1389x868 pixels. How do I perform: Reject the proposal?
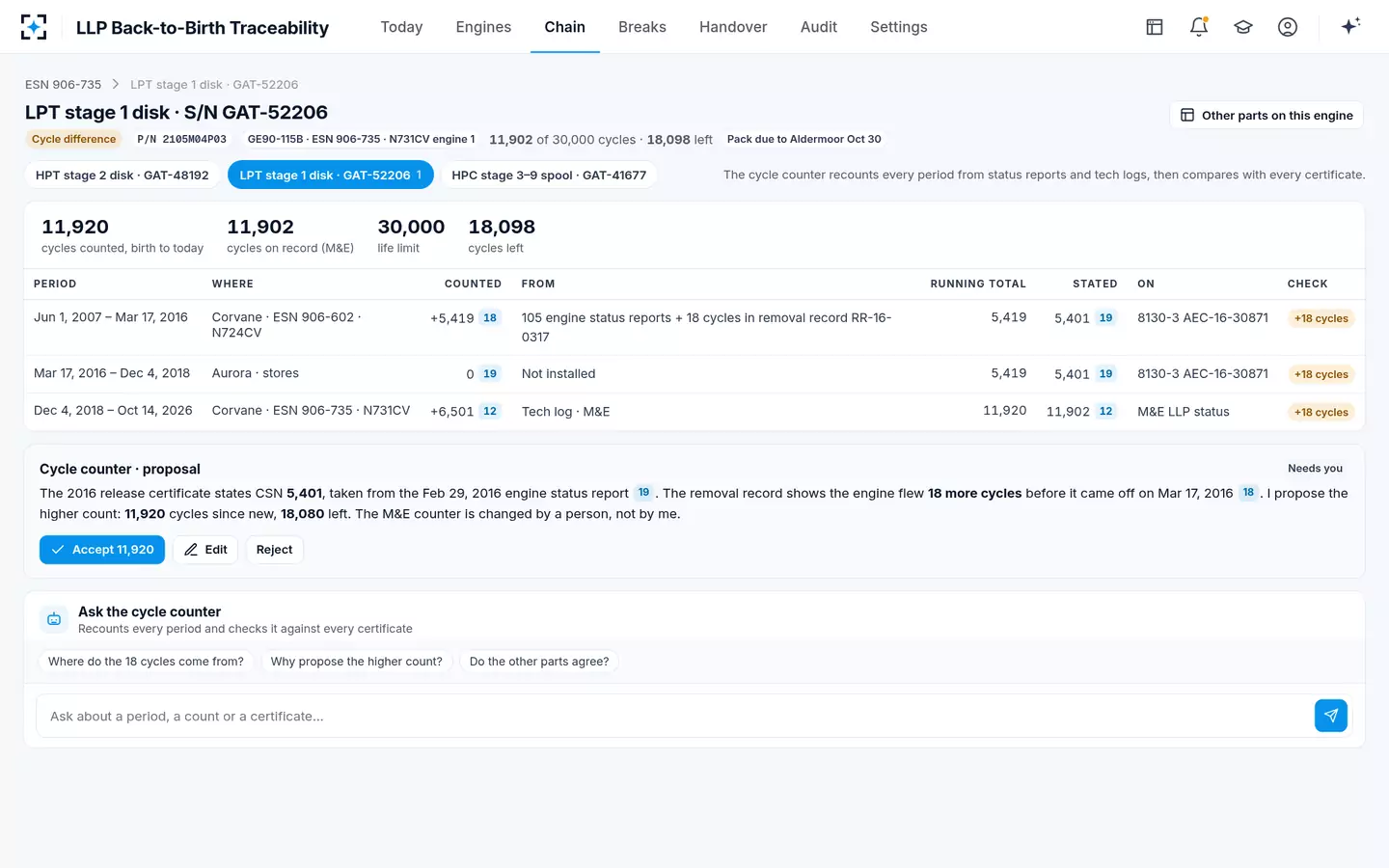tap(274, 550)
